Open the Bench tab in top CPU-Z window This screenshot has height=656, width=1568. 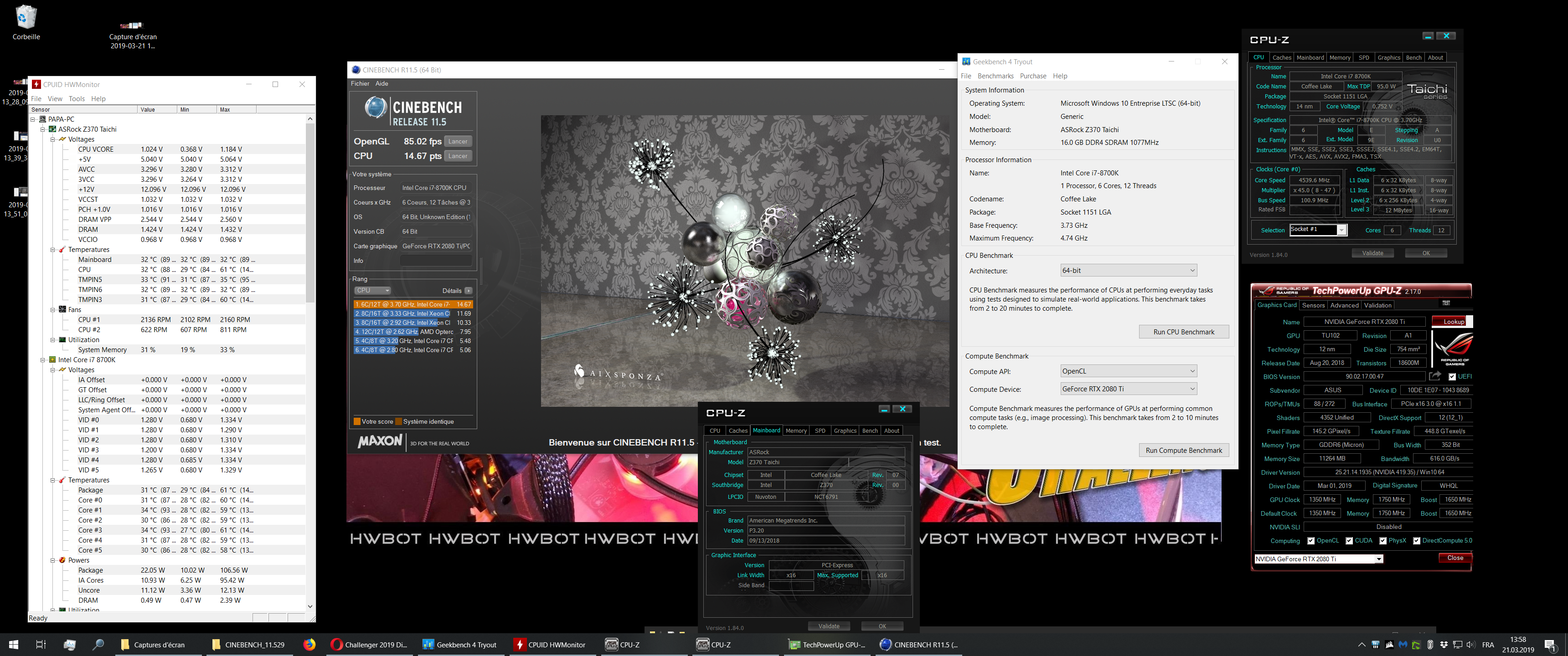(1413, 58)
